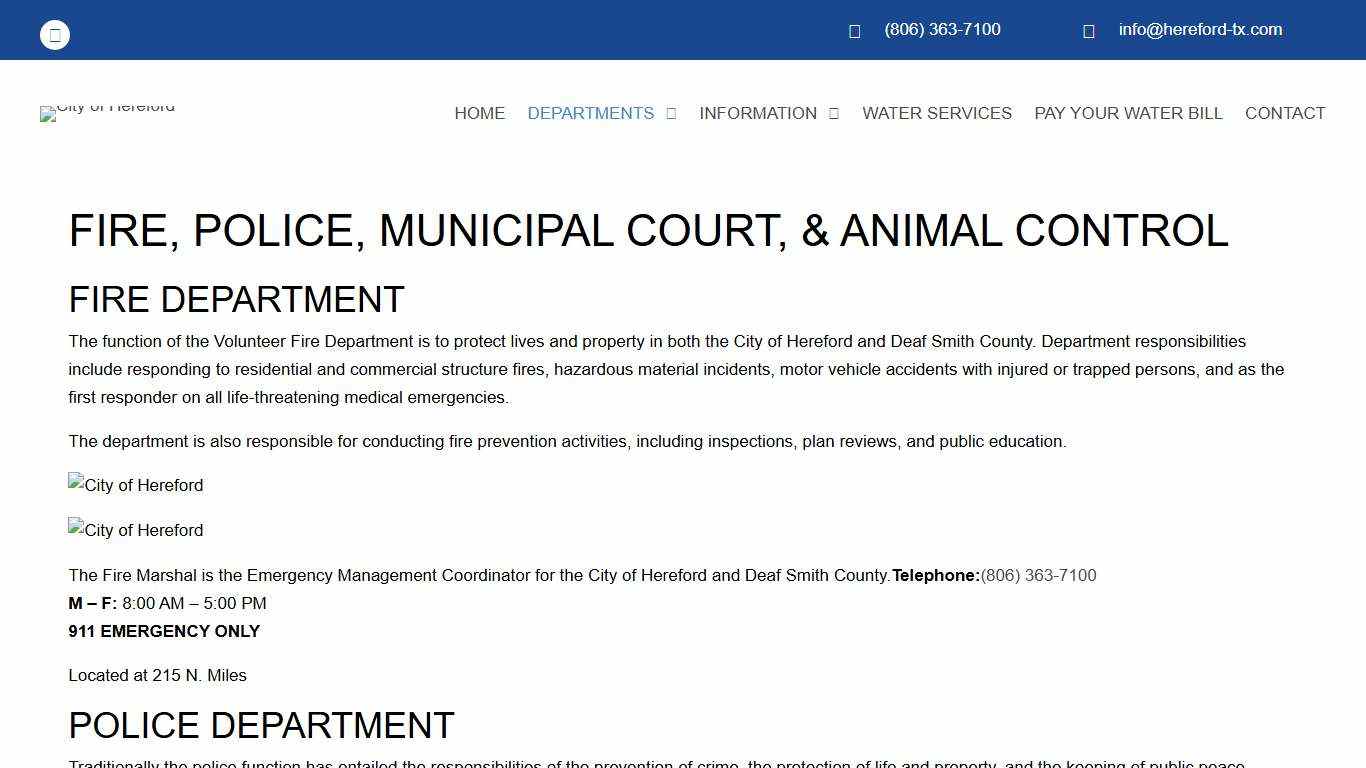The image size is (1366, 768).
Task: Open the Departments menu item
Action: (x=590, y=114)
